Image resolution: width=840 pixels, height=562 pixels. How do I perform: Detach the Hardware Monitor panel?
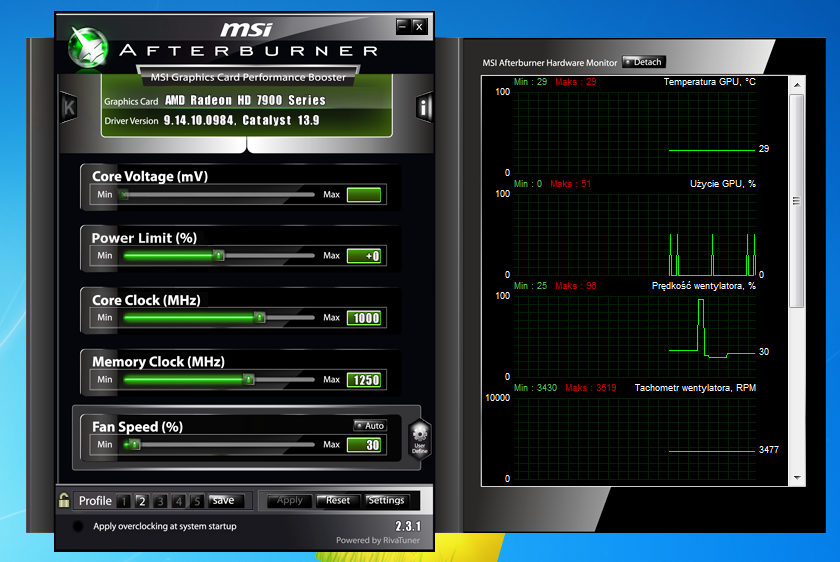[x=643, y=62]
